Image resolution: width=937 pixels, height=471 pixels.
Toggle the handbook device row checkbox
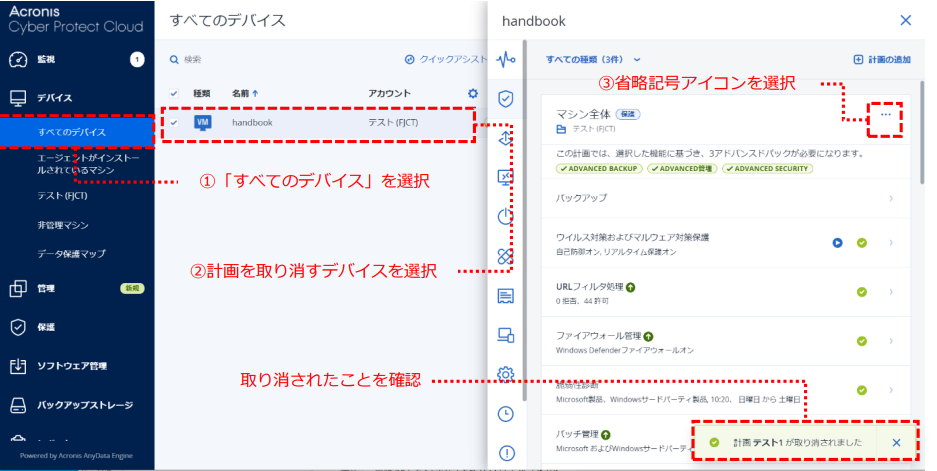coord(174,122)
